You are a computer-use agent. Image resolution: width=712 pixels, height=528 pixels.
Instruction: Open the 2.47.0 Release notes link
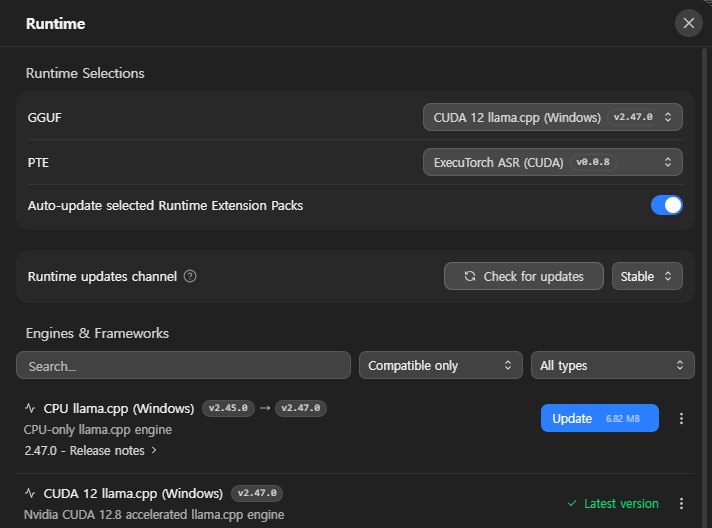[x=90, y=450]
